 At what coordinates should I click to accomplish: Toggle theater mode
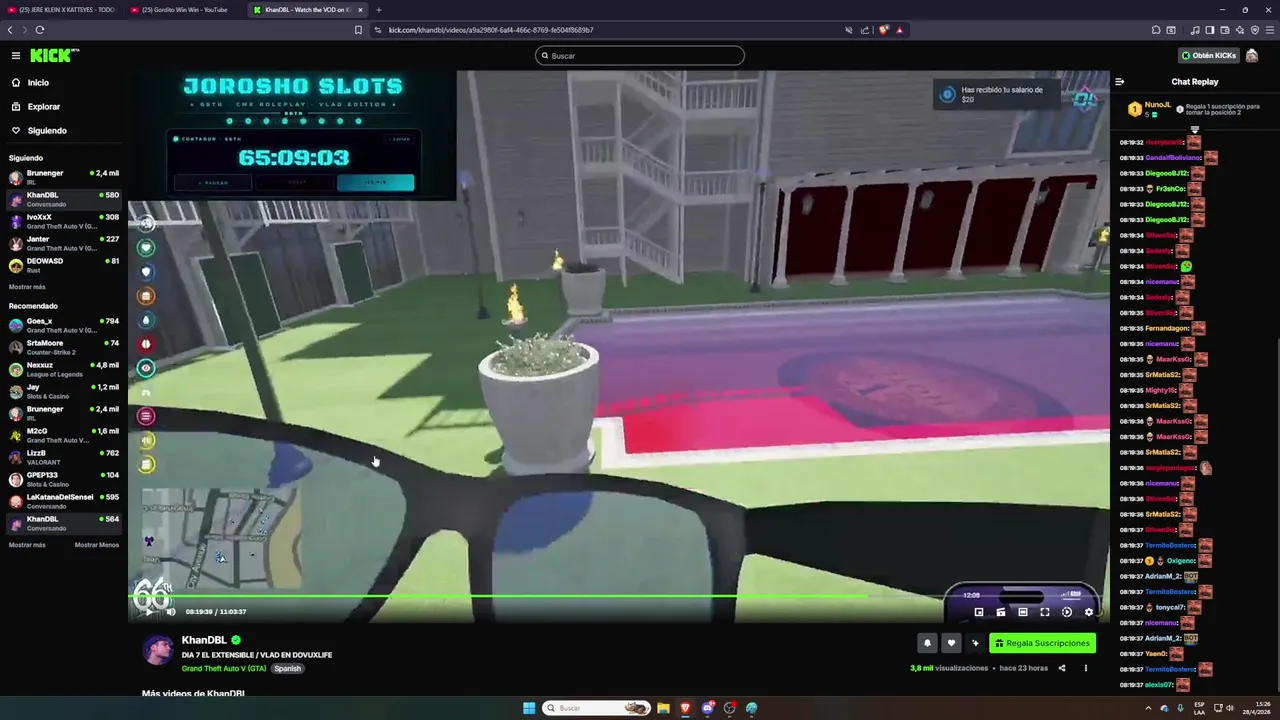(1022, 612)
